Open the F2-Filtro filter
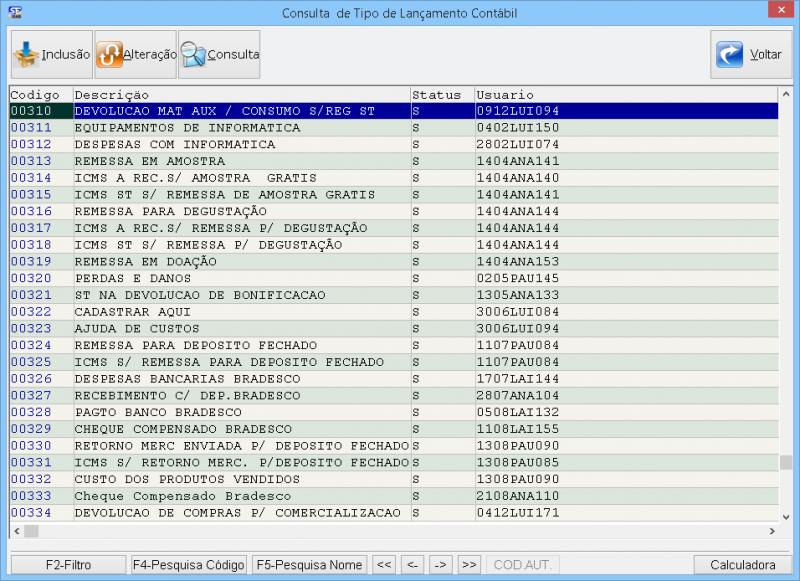Viewport: 800px width, 581px height. click(68, 565)
